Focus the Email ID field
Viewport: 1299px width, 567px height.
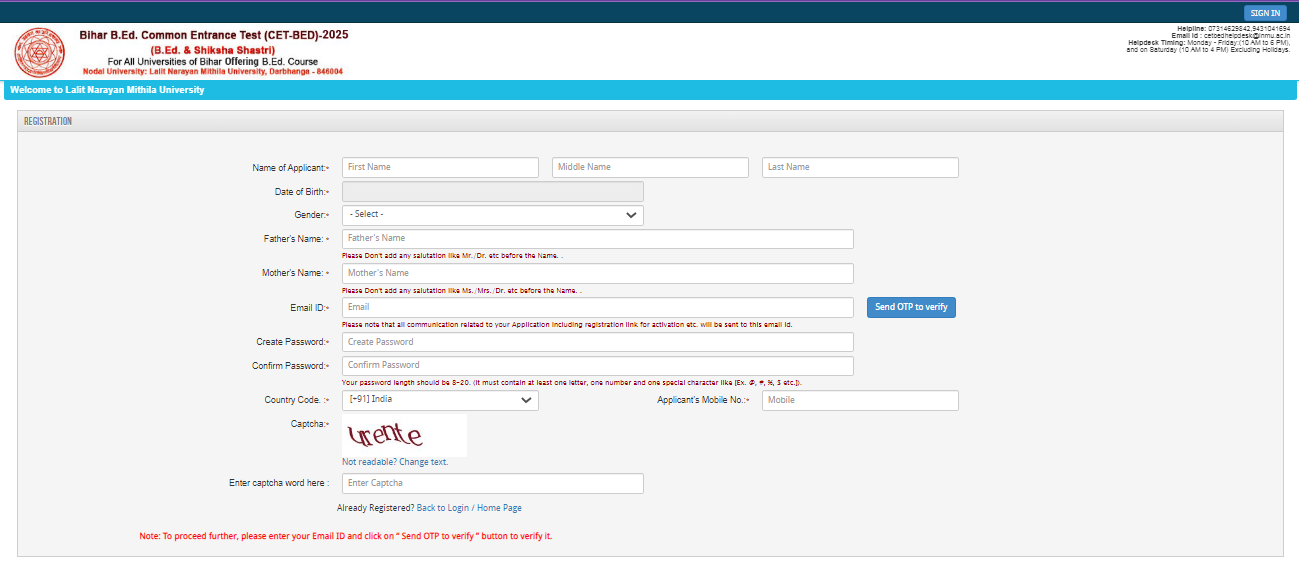pos(597,307)
